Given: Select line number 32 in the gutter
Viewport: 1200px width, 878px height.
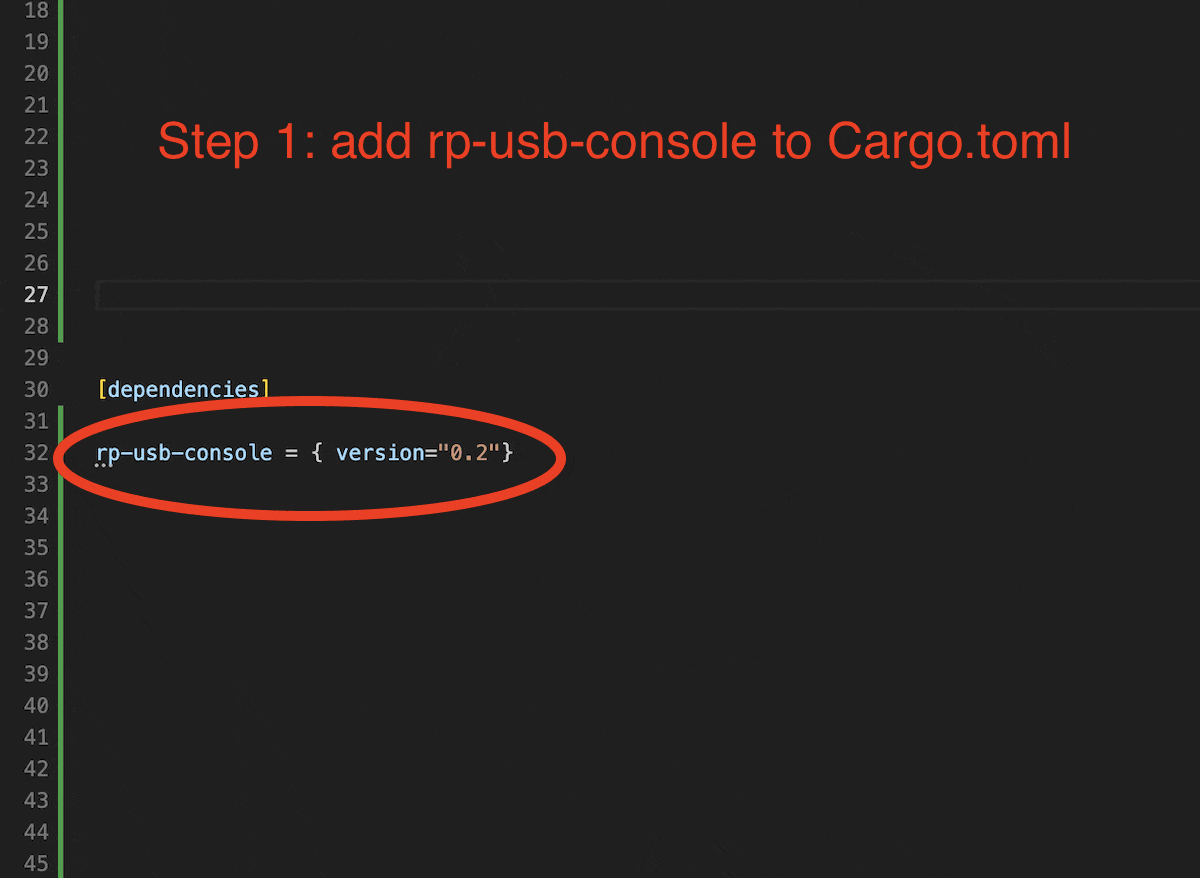Looking at the screenshot, I should [36, 453].
